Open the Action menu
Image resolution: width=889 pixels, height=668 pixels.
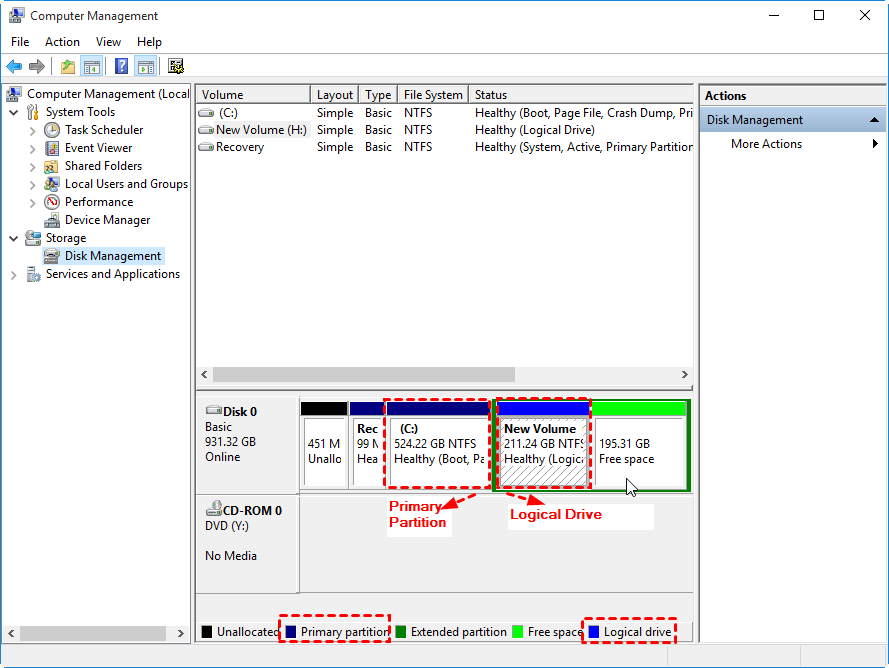[x=62, y=42]
